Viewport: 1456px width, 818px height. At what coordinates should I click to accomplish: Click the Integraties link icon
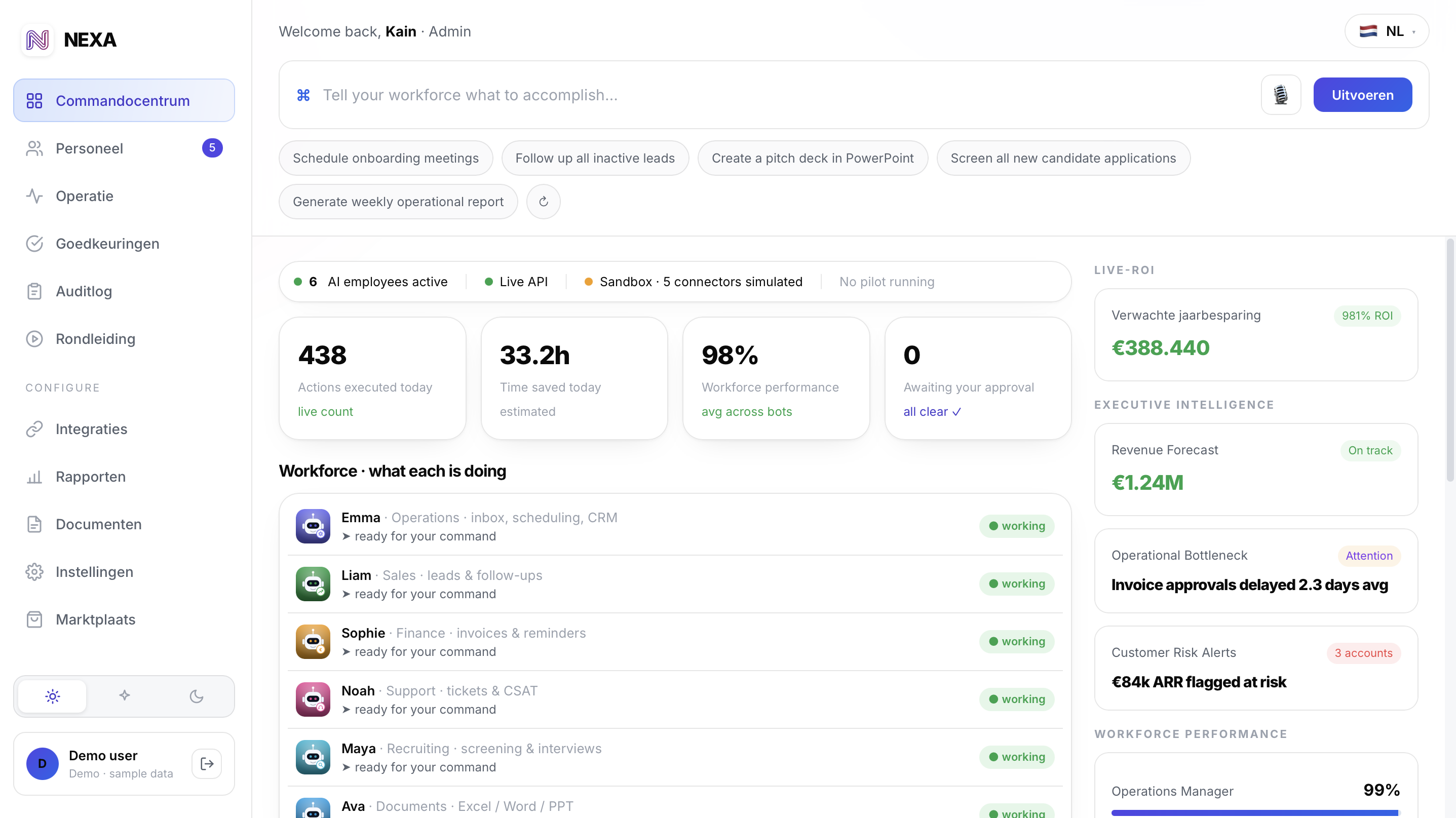click(x=34, y=429)
